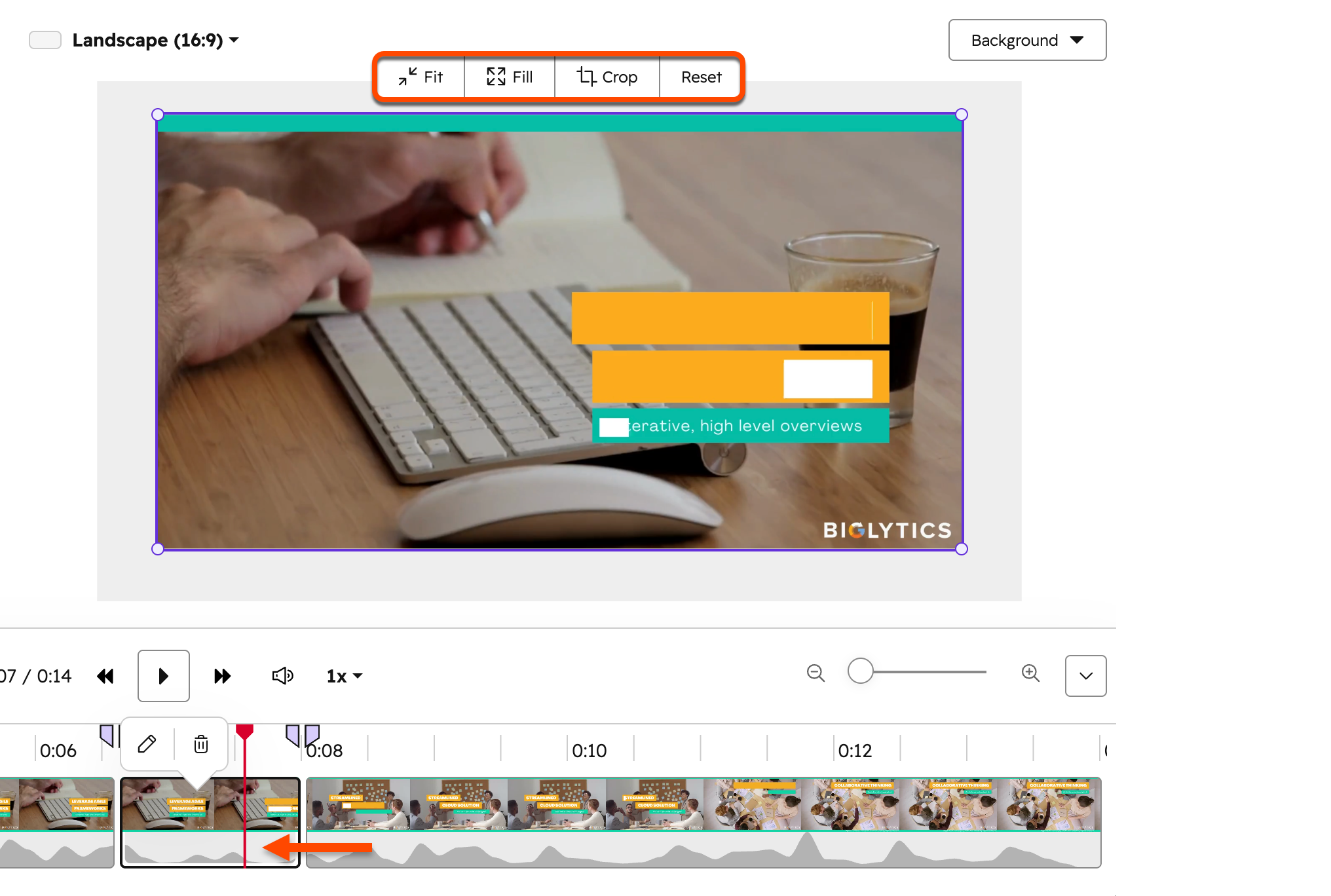
Task: Click the Fit button
Action: (421, 77)
